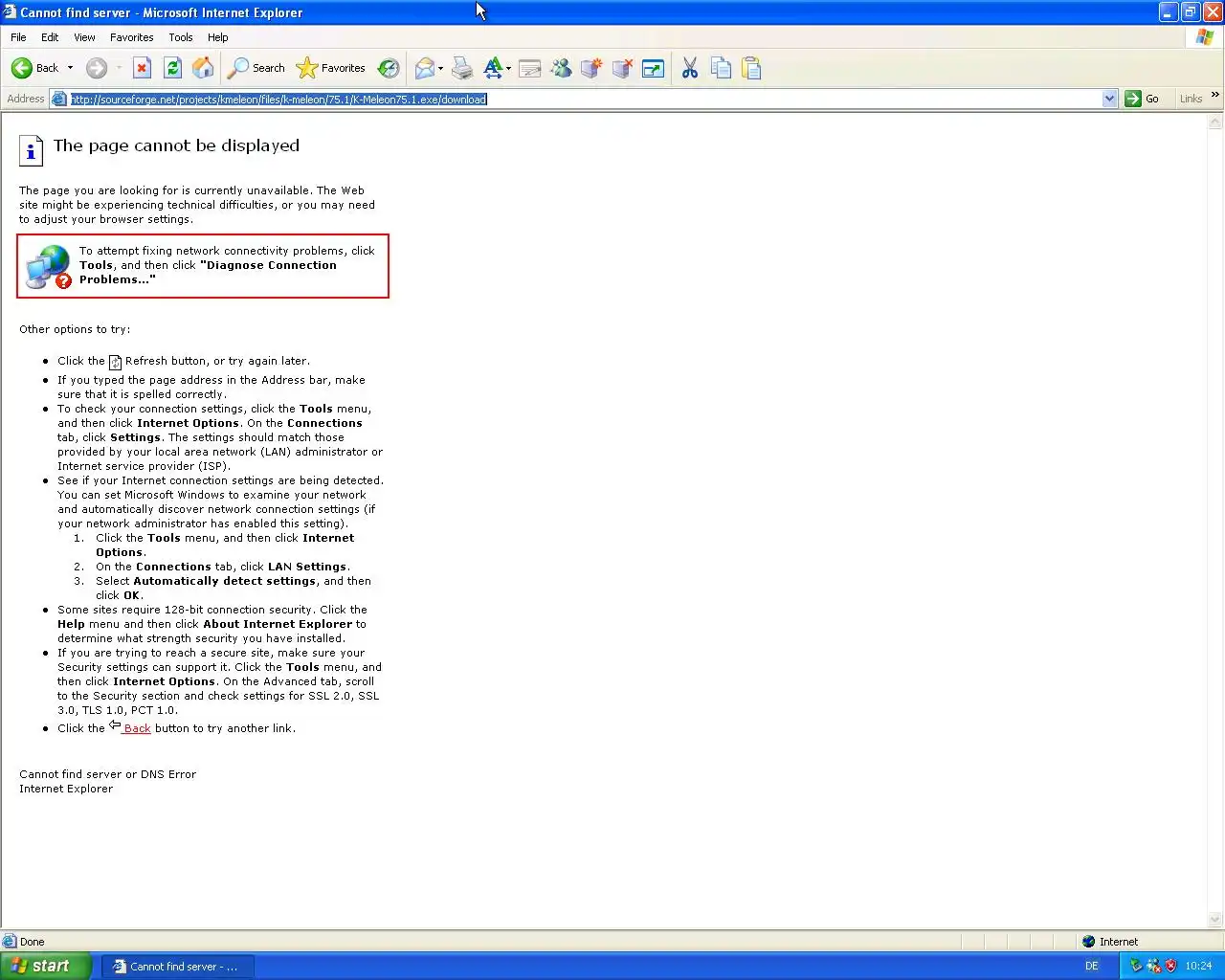Click the Cut scissors icon
1225x980 pixels.
click(x=689, y=68)
